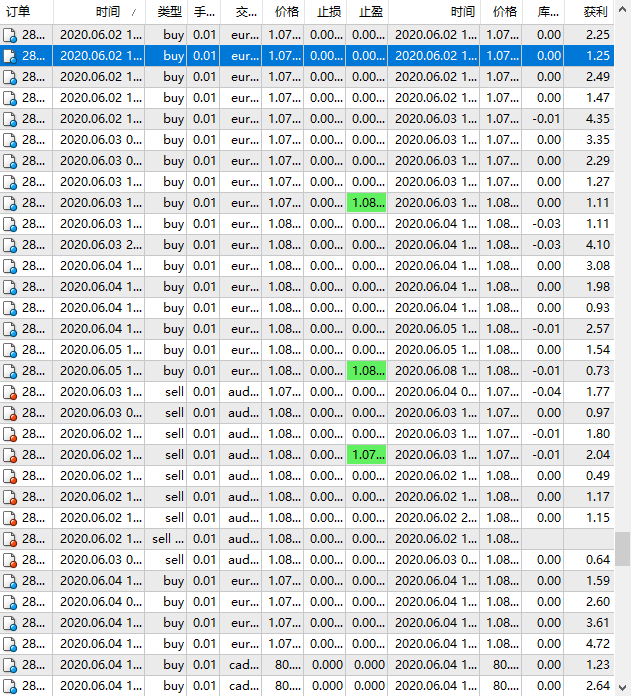Click the order icon in the 3.08 profit row

pyautogui.click(x=10, y=266)
